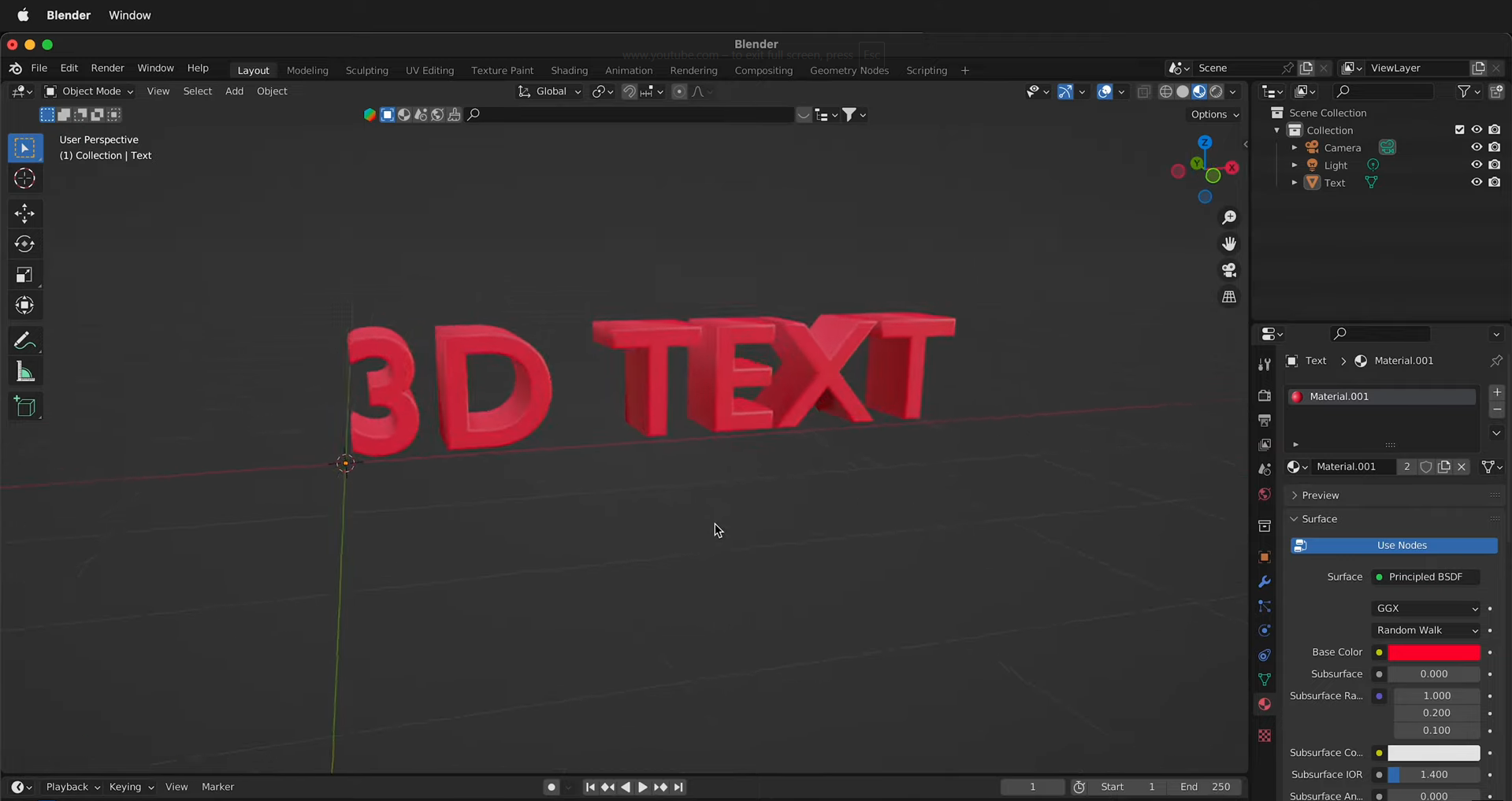Expand the Text item in outliner

tap(1294, 182)
